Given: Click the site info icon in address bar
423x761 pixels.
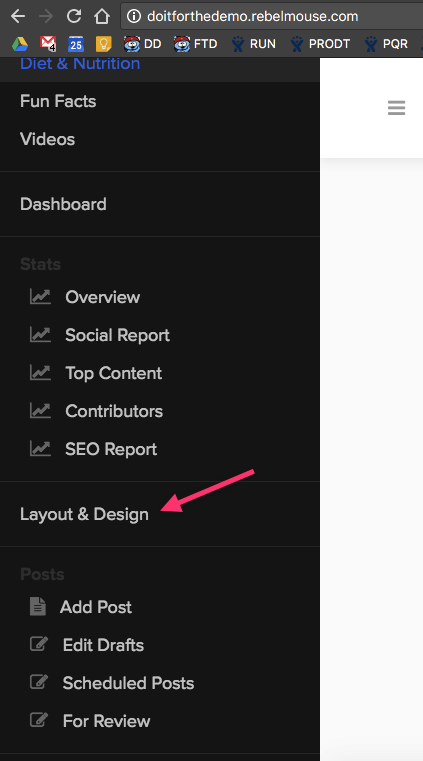Looking at the screenshot, I should pyautogui.click(x=133, y=16).
